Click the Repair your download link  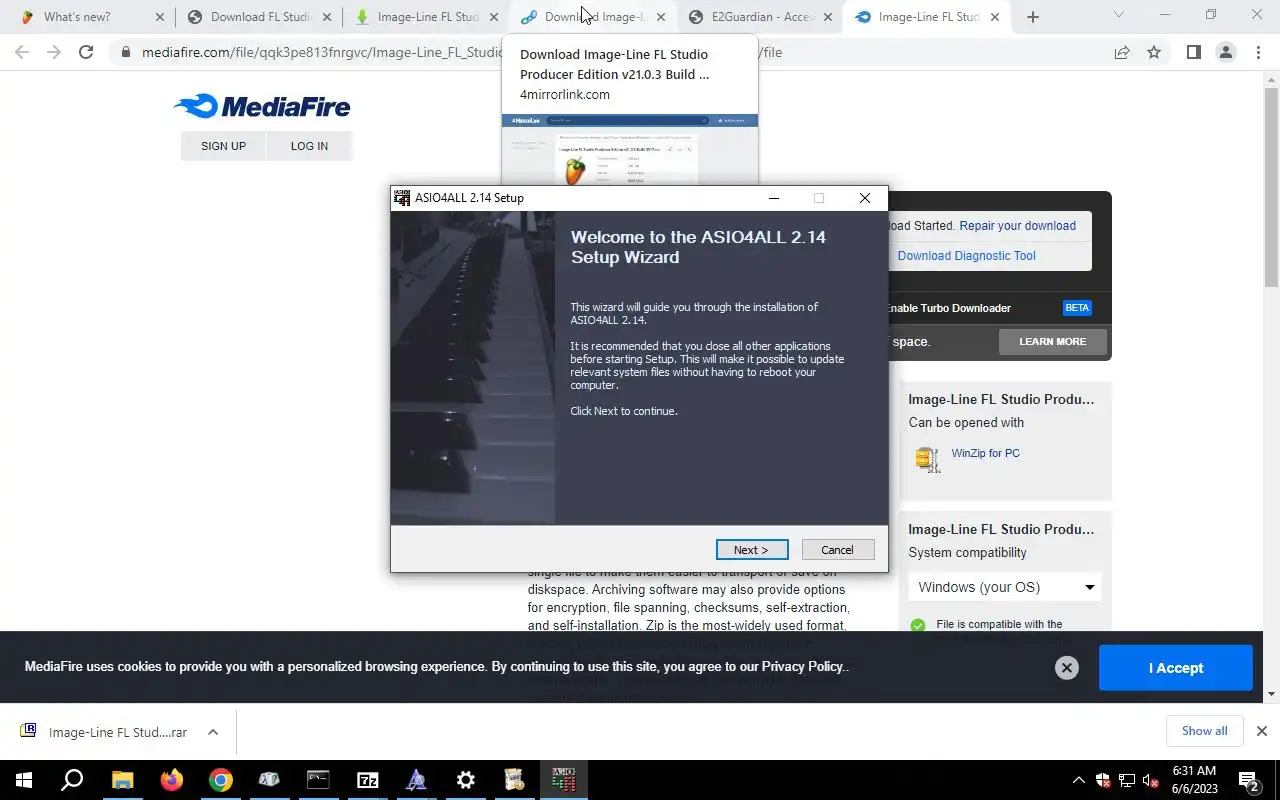[x=1017, y=226]
